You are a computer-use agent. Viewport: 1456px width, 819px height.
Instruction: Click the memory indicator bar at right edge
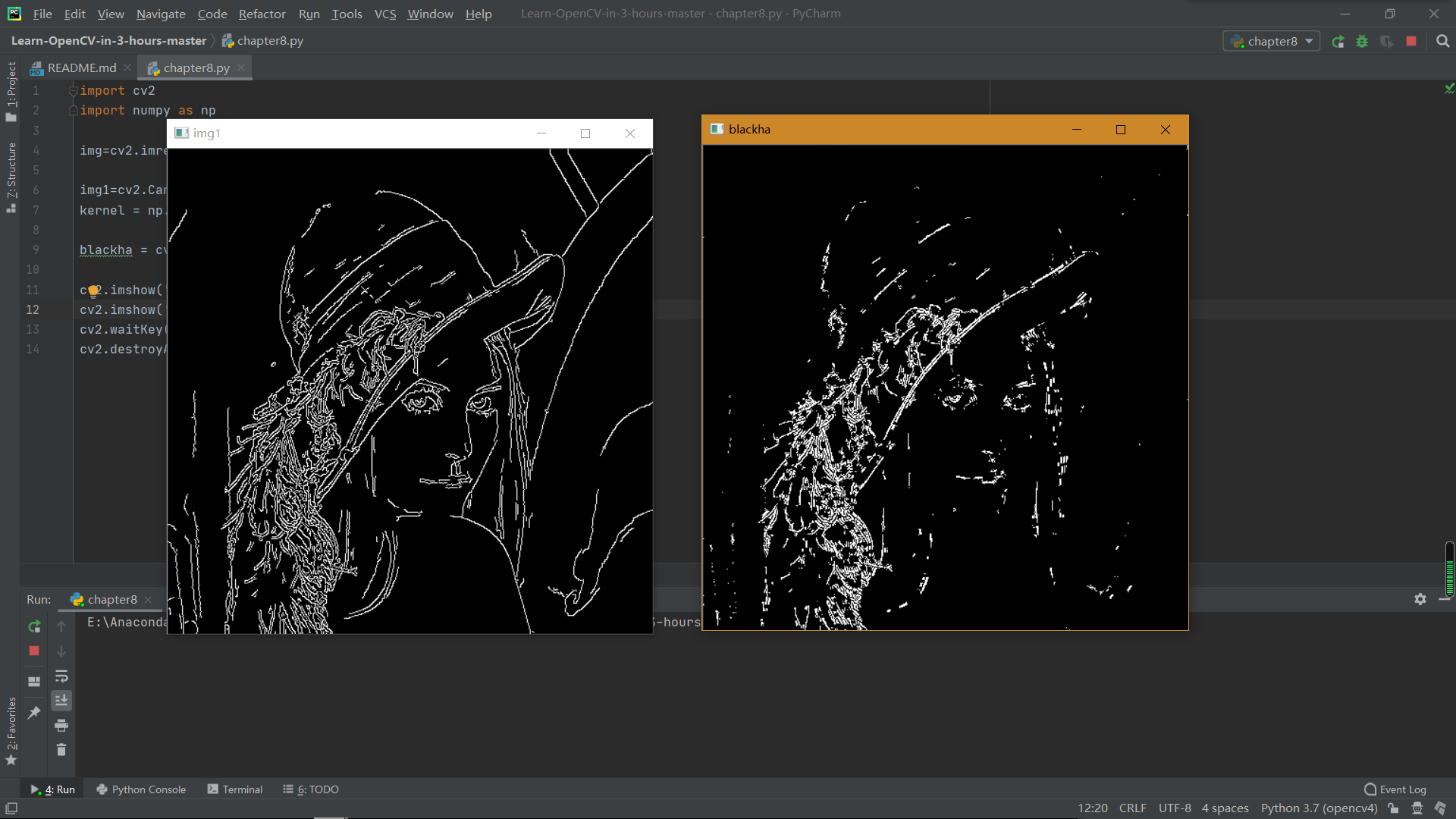pos(1449,569)
